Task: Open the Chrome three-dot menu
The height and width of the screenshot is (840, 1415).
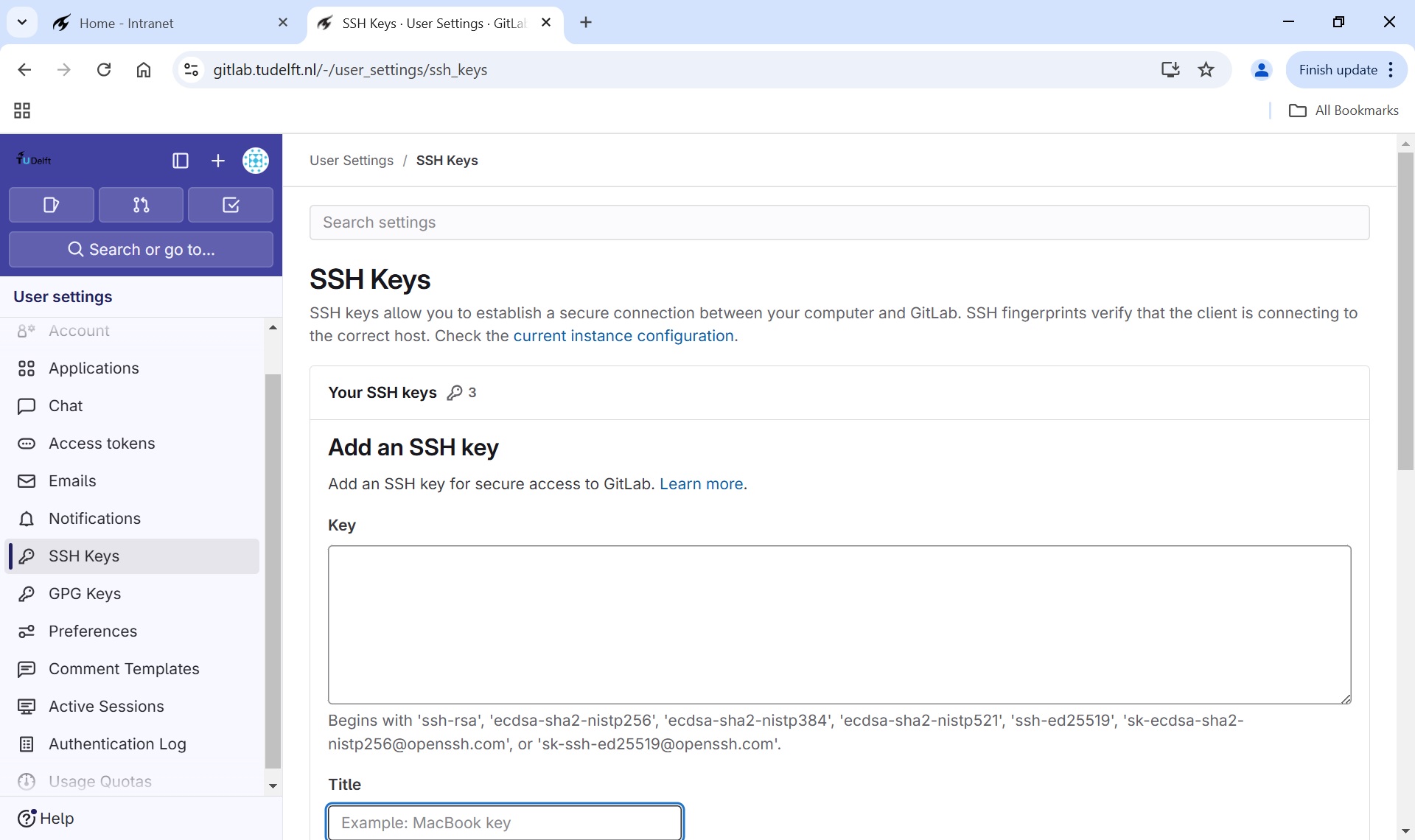Action: [1391, 70]
